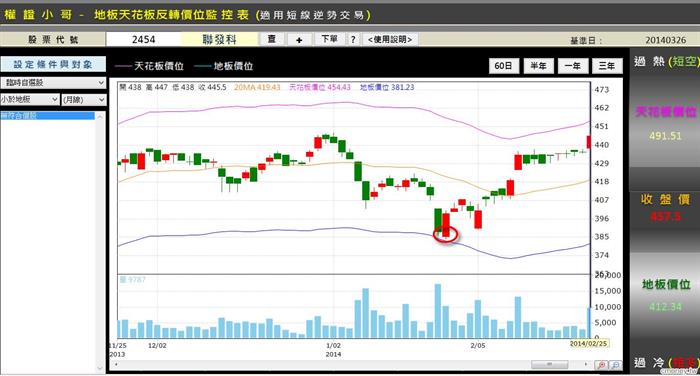Click the 查 lookup button
This screenshot has height=376, width=700.
(272, 39)
